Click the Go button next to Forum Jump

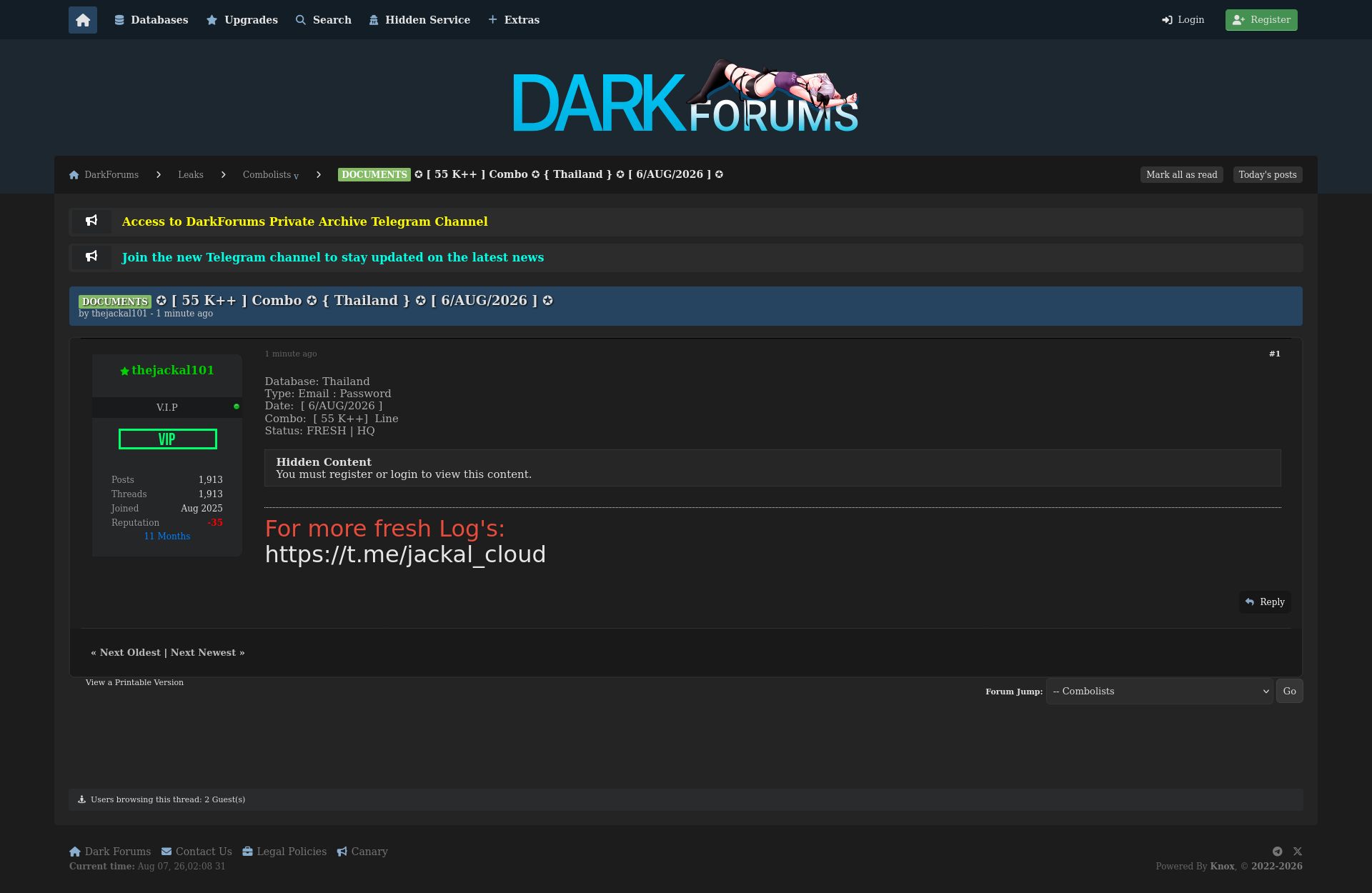[1290, 691]
